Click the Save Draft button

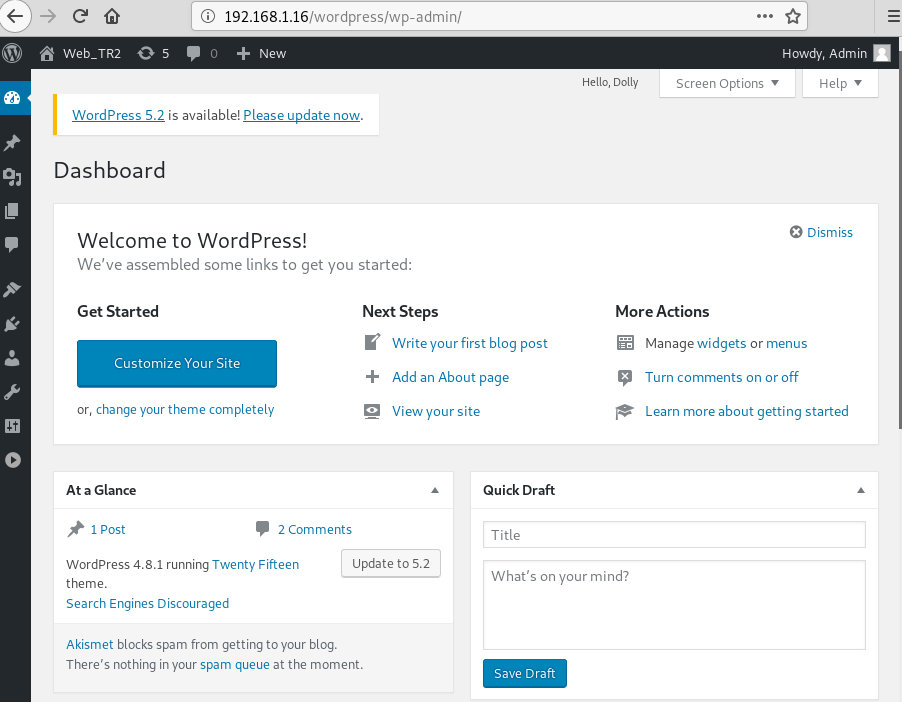point(525,673)
